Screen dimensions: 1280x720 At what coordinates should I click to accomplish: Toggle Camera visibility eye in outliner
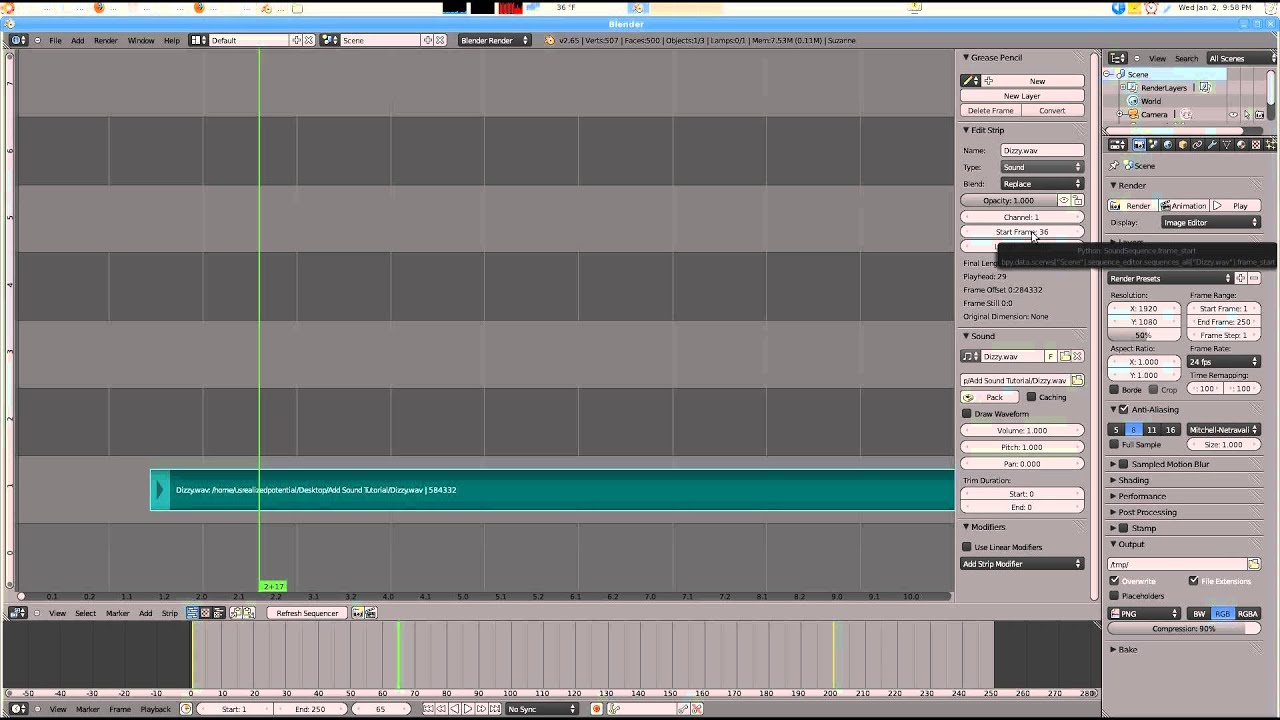point(1233,114)
